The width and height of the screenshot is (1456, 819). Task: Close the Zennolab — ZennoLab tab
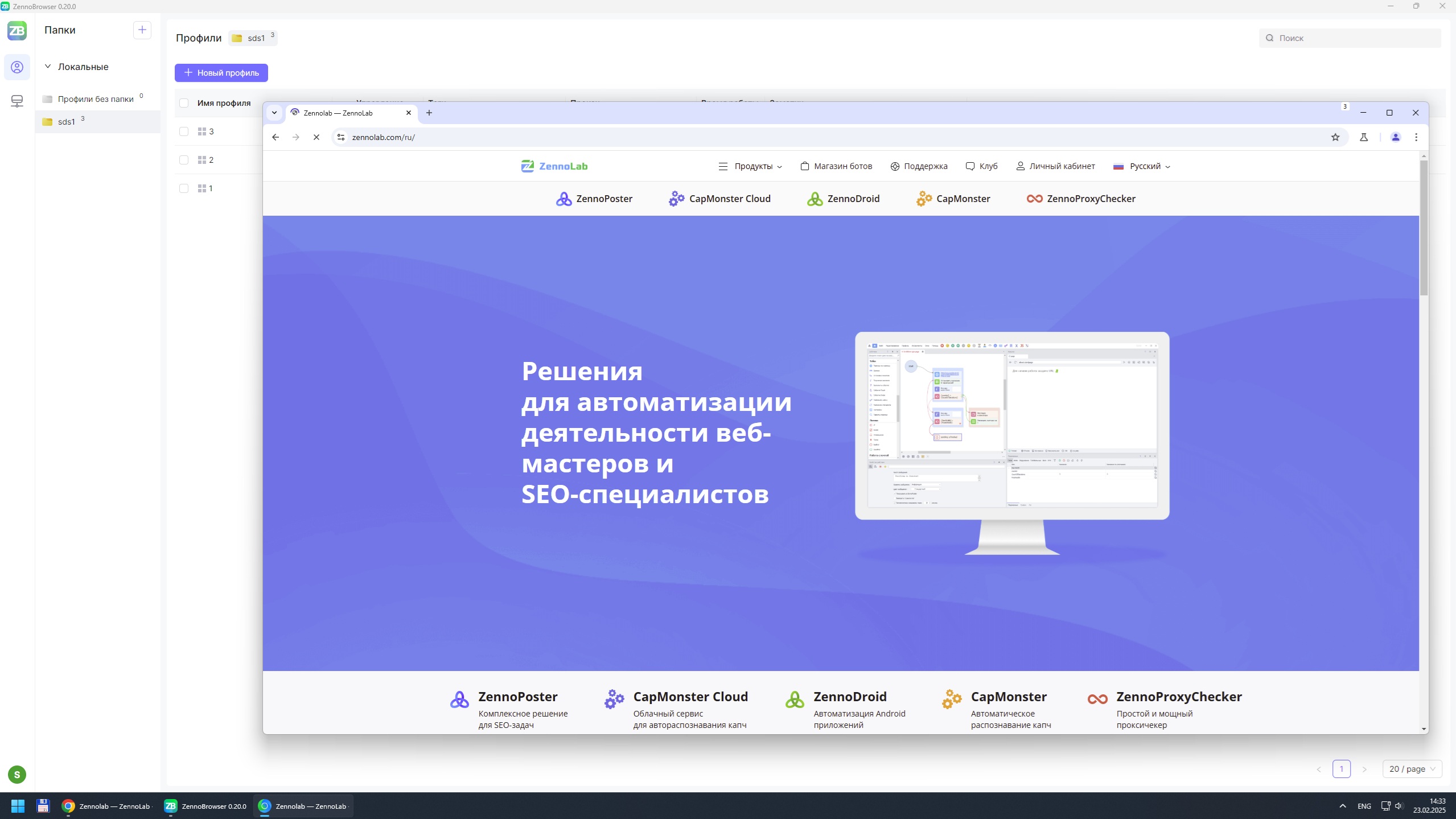[x=409, y=113]
